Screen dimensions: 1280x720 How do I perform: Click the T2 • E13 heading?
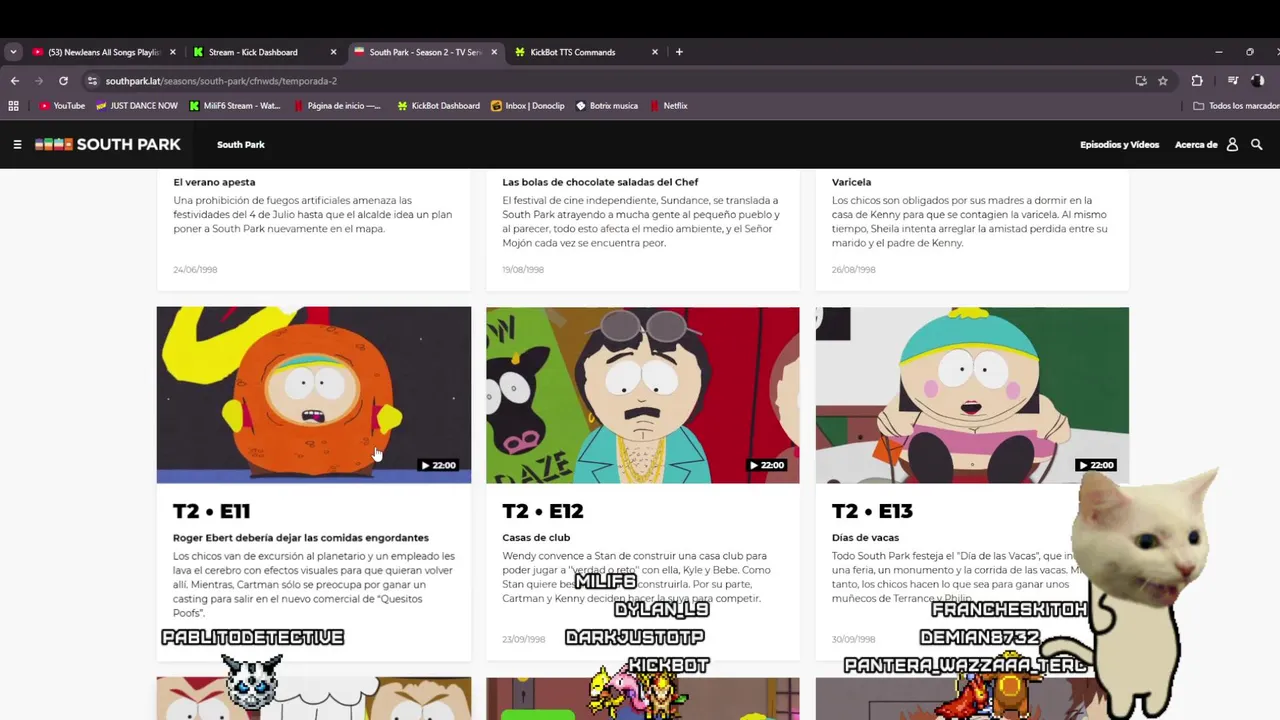(872, 511)
